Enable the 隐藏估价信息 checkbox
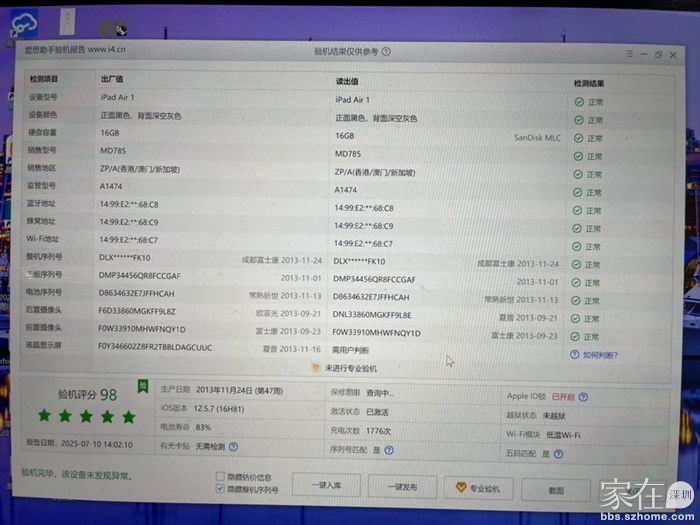 (221, 476)
